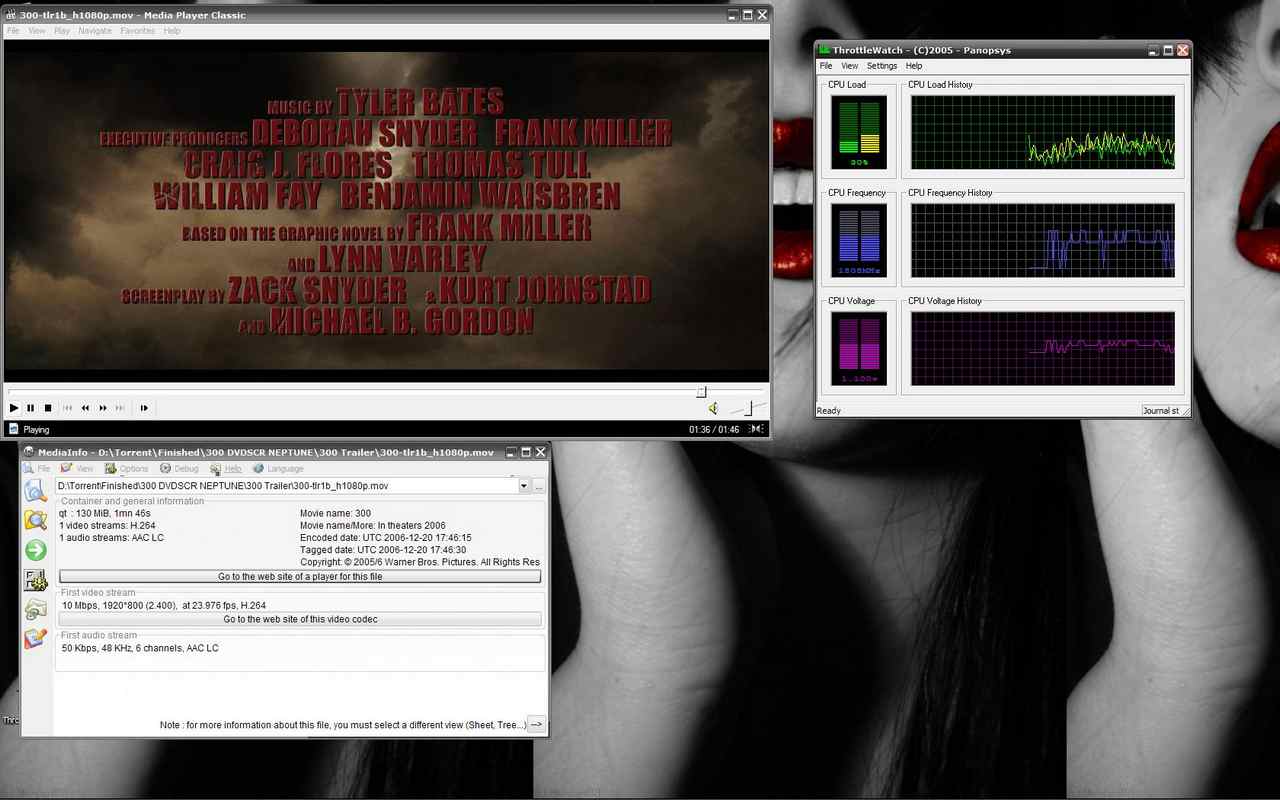1280x800 pixels.
Task: Click the volume slider in Media Player Classic
Action: [x=748, y=408]
